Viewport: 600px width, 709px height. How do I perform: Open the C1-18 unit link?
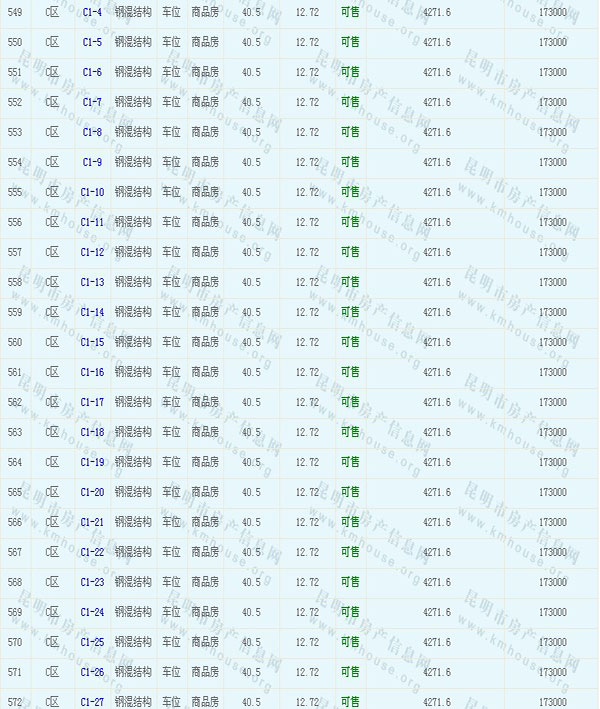pos(92,432)
